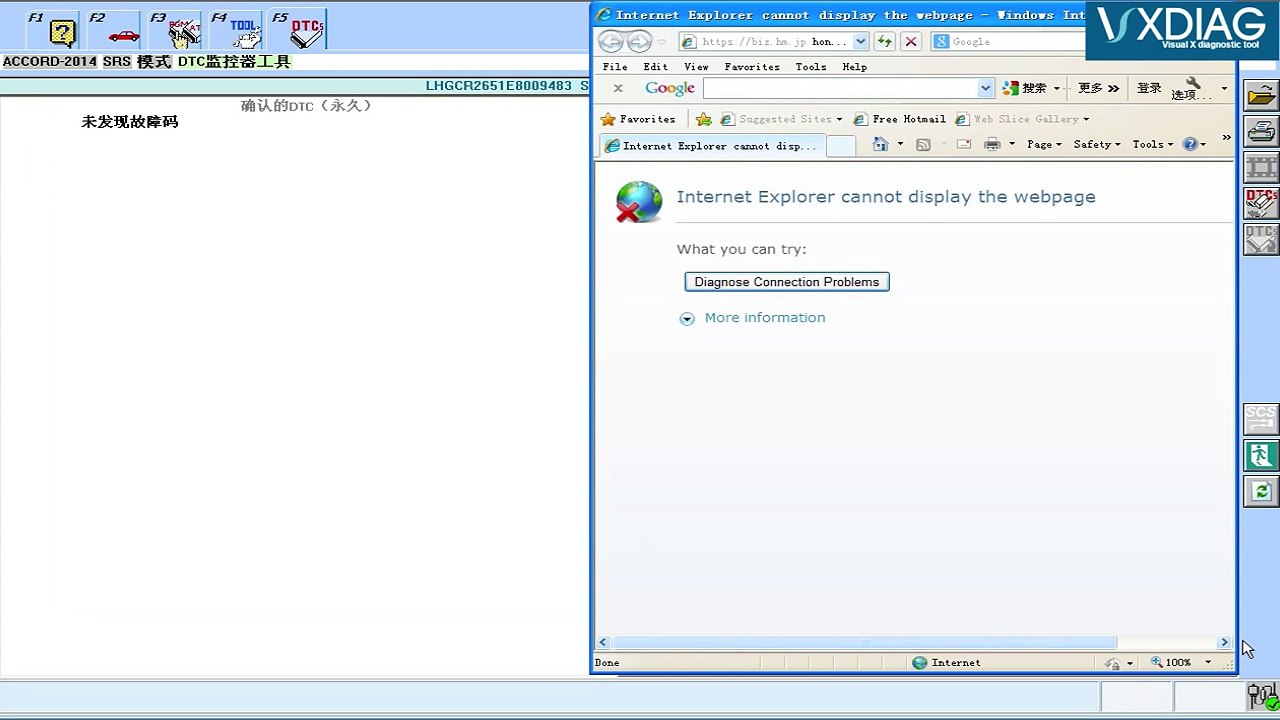Screen dimensions: 1280x720
Task: Click the 未发现故障码 message text
Action: tap(130, 122)
